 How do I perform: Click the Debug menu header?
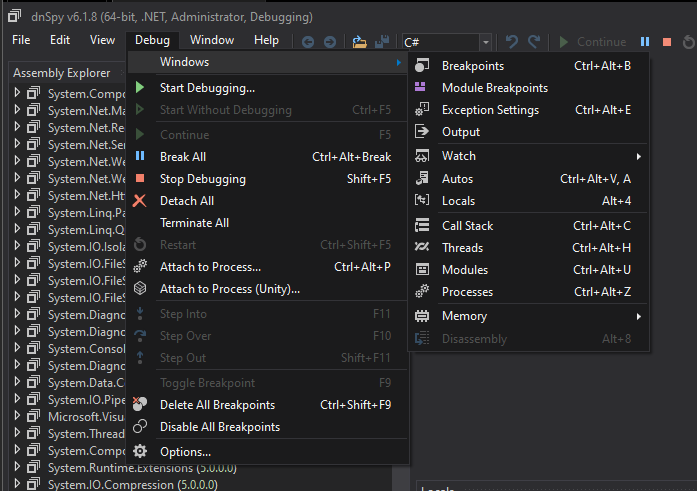click(x=152, y=40)
